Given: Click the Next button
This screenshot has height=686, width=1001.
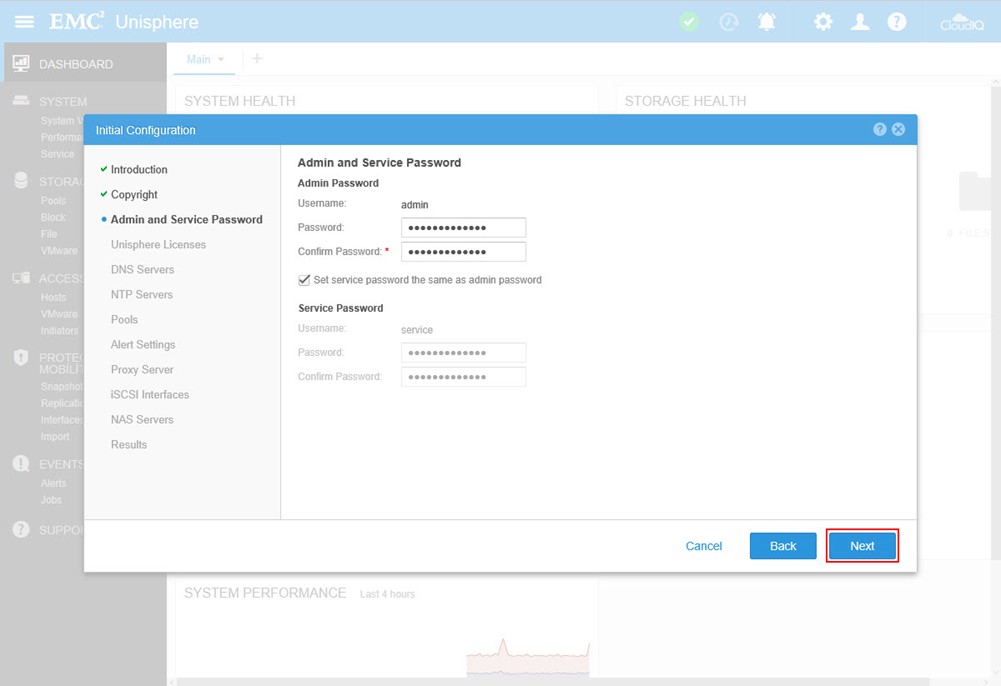Looking at the screenshot, I should 862,546.
